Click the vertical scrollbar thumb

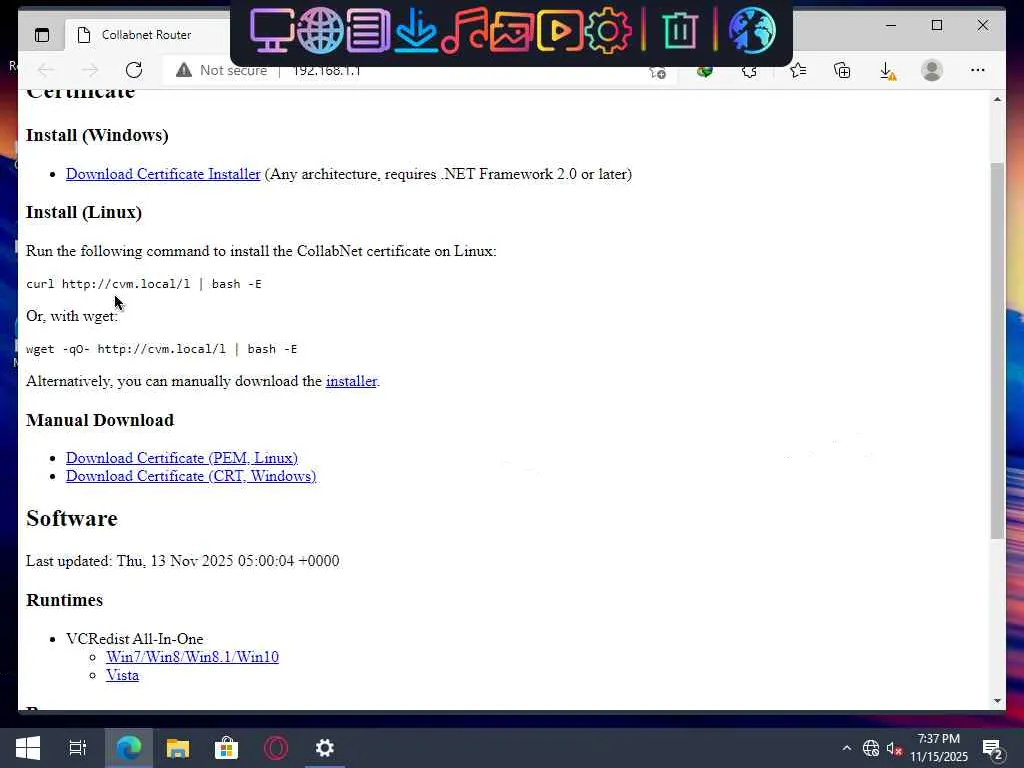tap(997, 351)
